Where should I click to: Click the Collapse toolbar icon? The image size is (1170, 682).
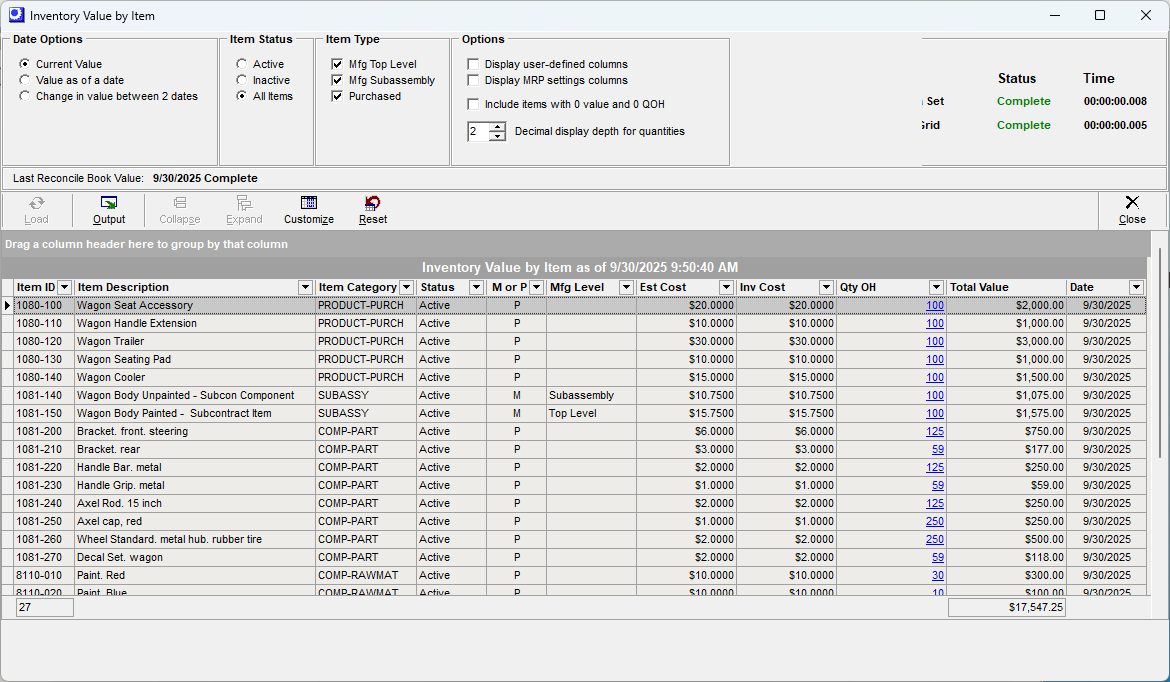coord(179,210)
